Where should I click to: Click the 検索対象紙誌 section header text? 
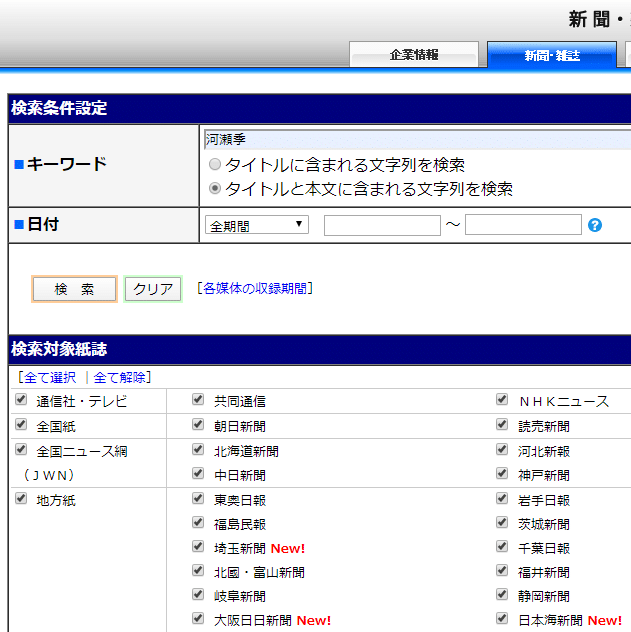click(x=59, y=349)
